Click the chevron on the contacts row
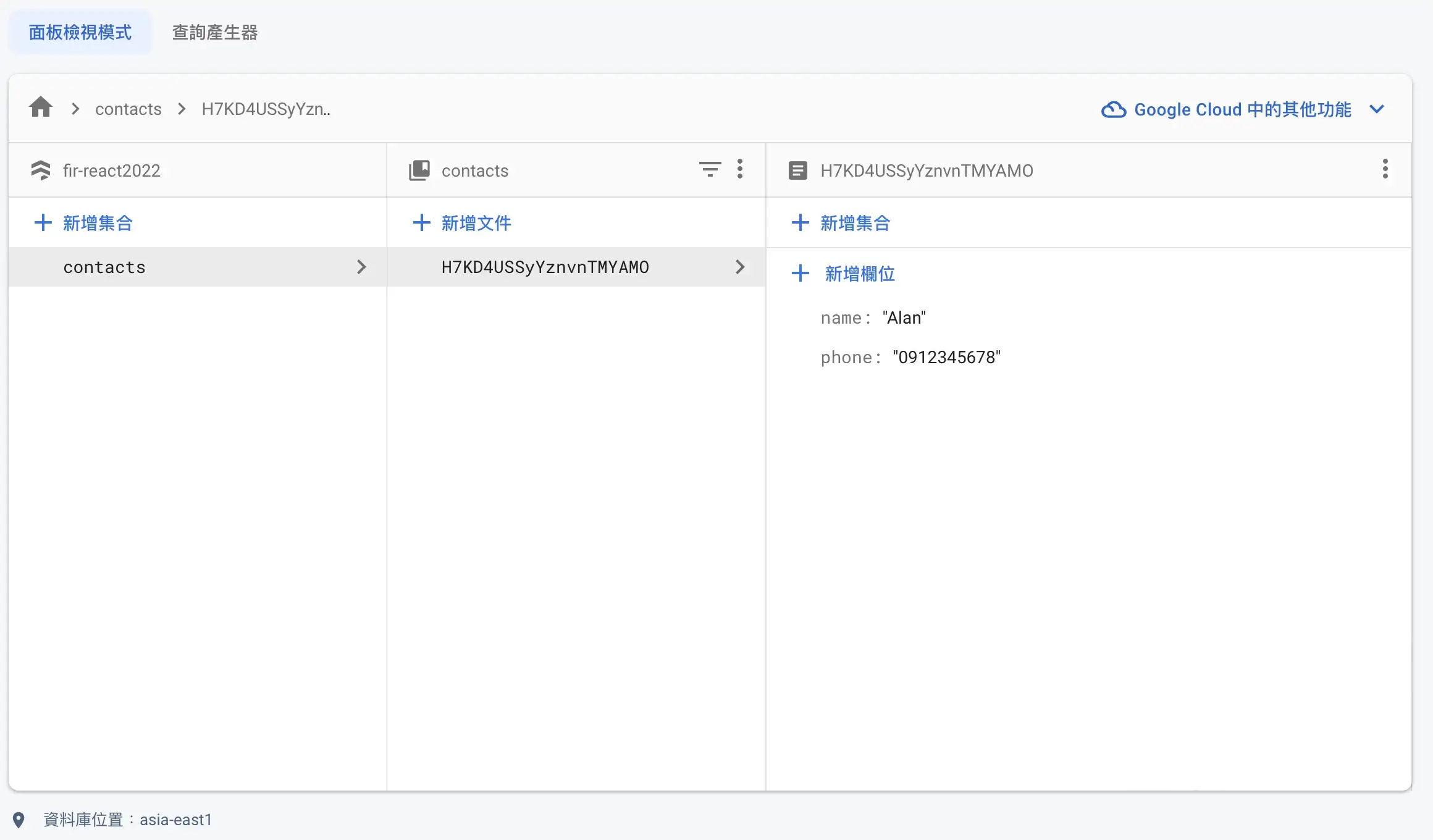This screenshot has width=1433, height=840. pos(361,267)
